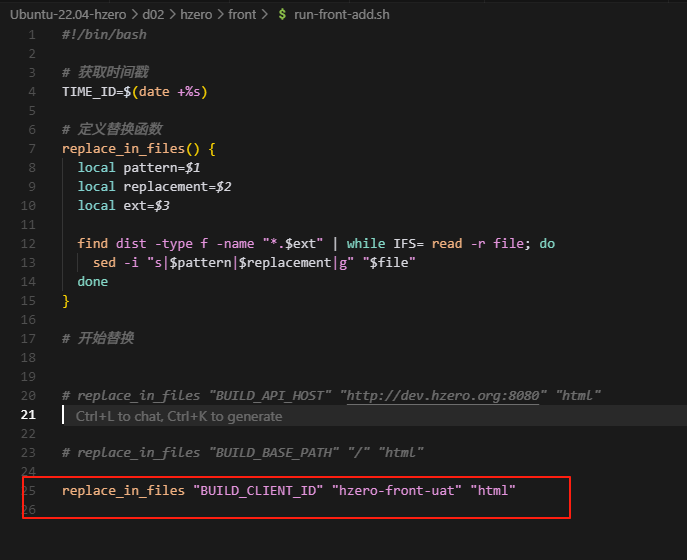
Task: Click line number 7 beside replace_in_files function
Action: [x=32, y=149]
